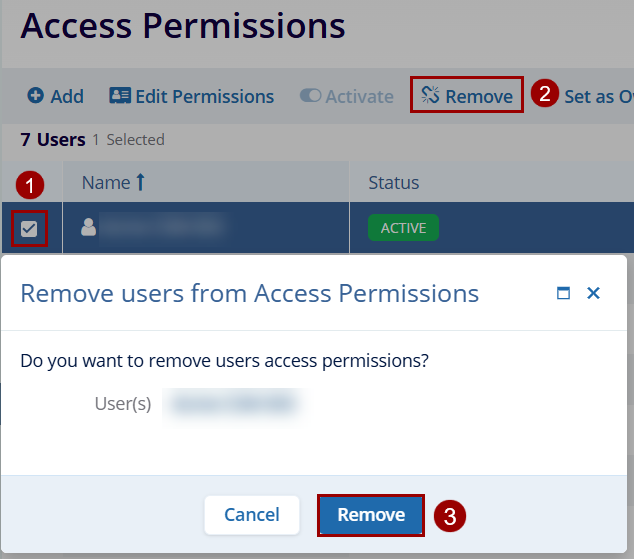This screenshot has width=634, height=559.
Task: Confirm with the blue Remove button
Action: (371, 515)
